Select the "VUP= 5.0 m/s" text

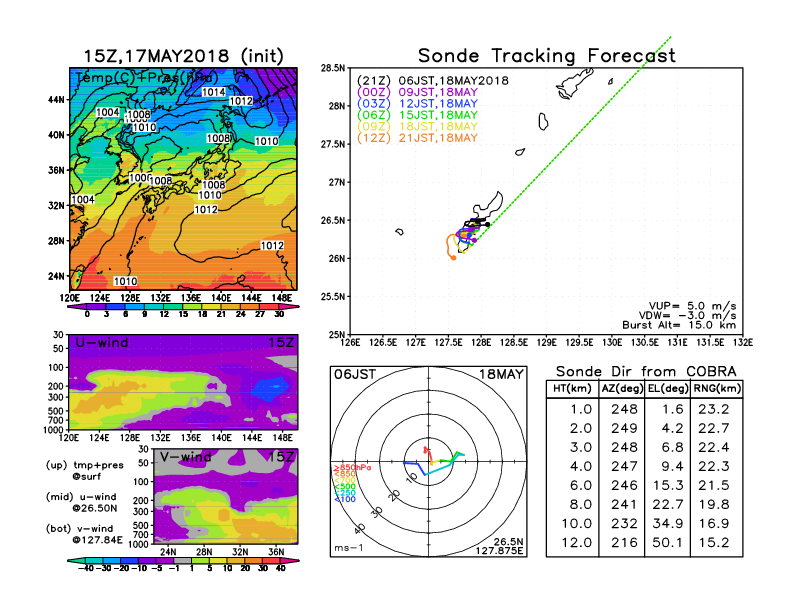coord(692,306)
